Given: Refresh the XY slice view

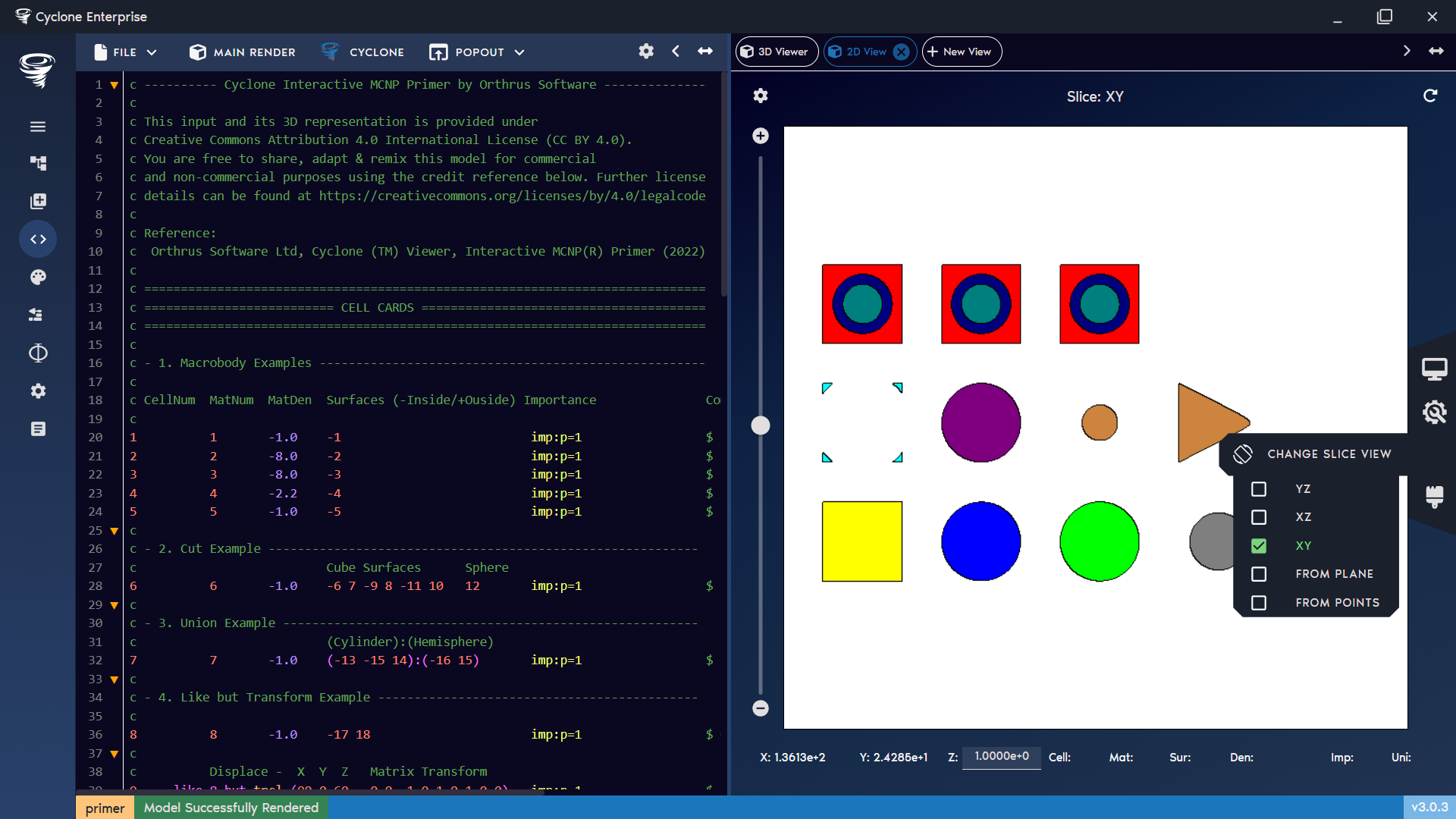Looking at the screenshot, I should click(1430, 96).
